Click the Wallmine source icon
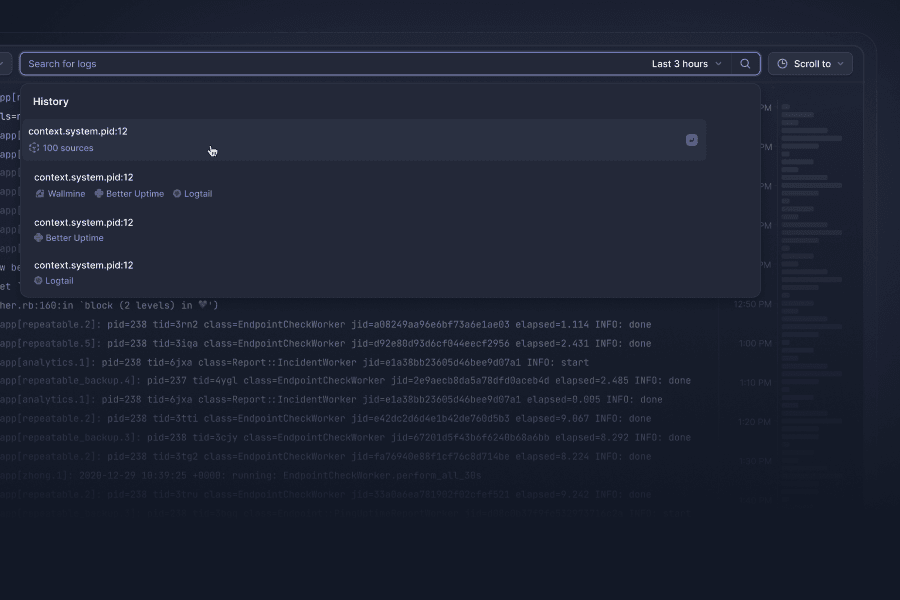 point(40,194)
